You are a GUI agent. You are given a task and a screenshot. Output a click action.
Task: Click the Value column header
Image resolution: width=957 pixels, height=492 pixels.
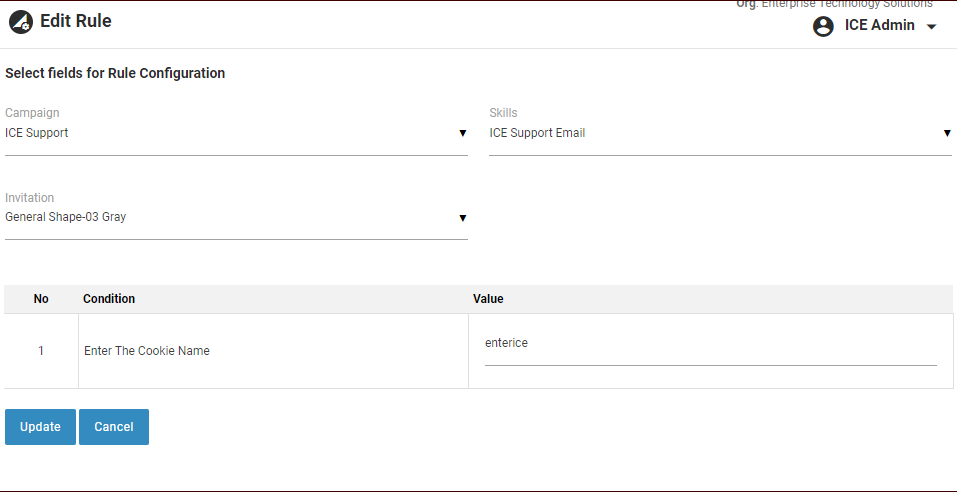pyautogui.click(x=488, y=299)
